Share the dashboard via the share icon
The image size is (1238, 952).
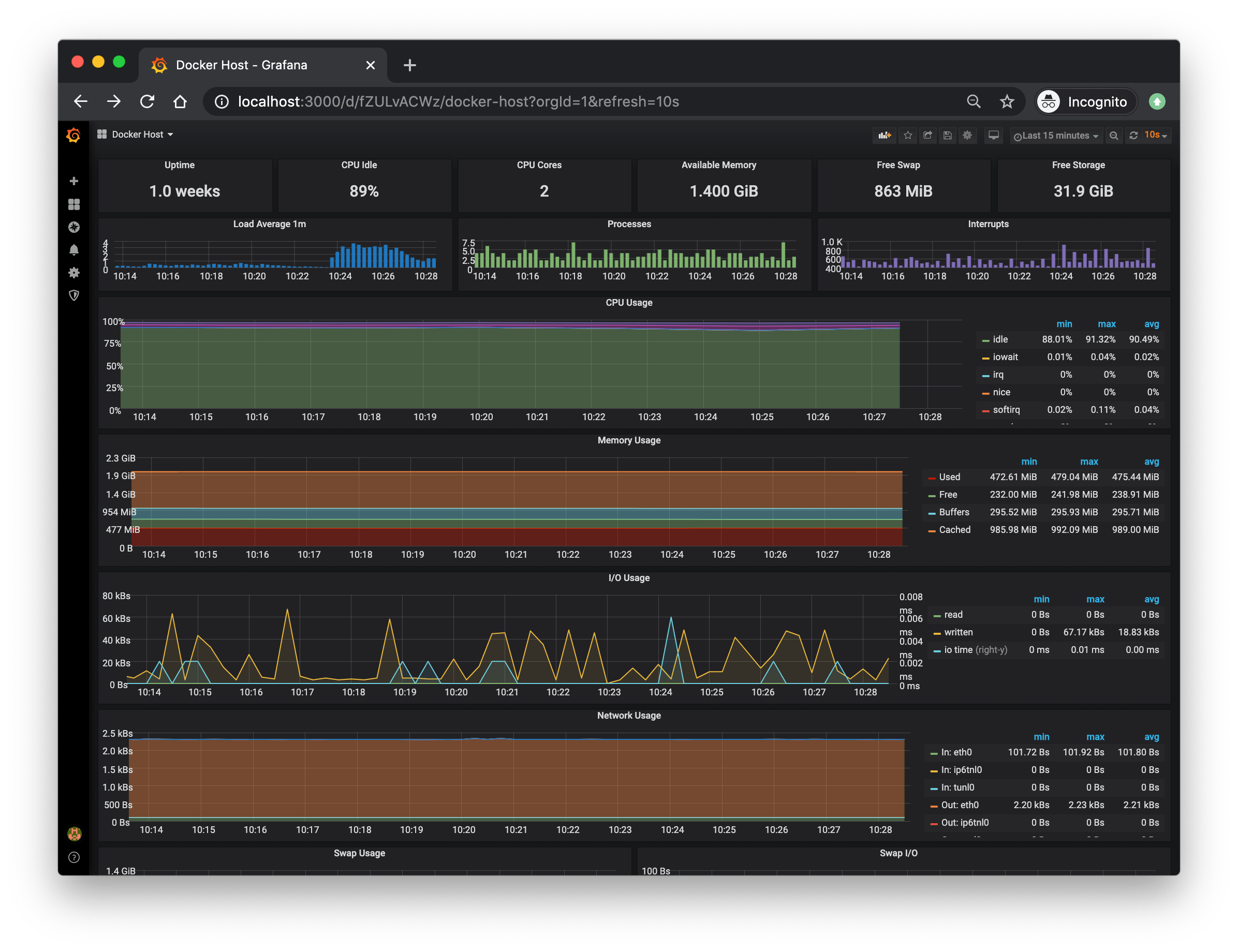(928, 135)
